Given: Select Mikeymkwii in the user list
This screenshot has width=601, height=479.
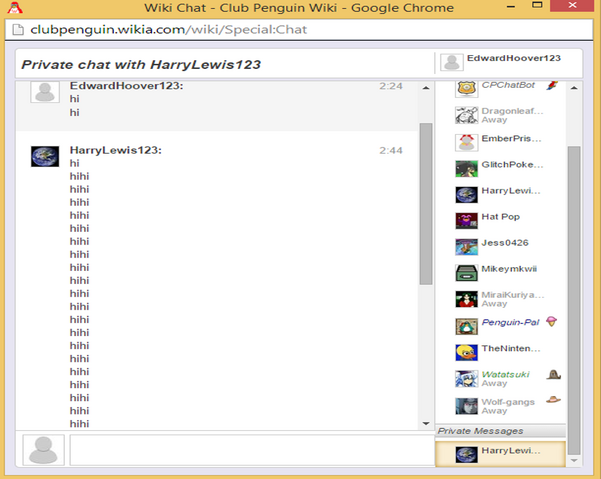Looking at the screenshot, I should 509,269.
